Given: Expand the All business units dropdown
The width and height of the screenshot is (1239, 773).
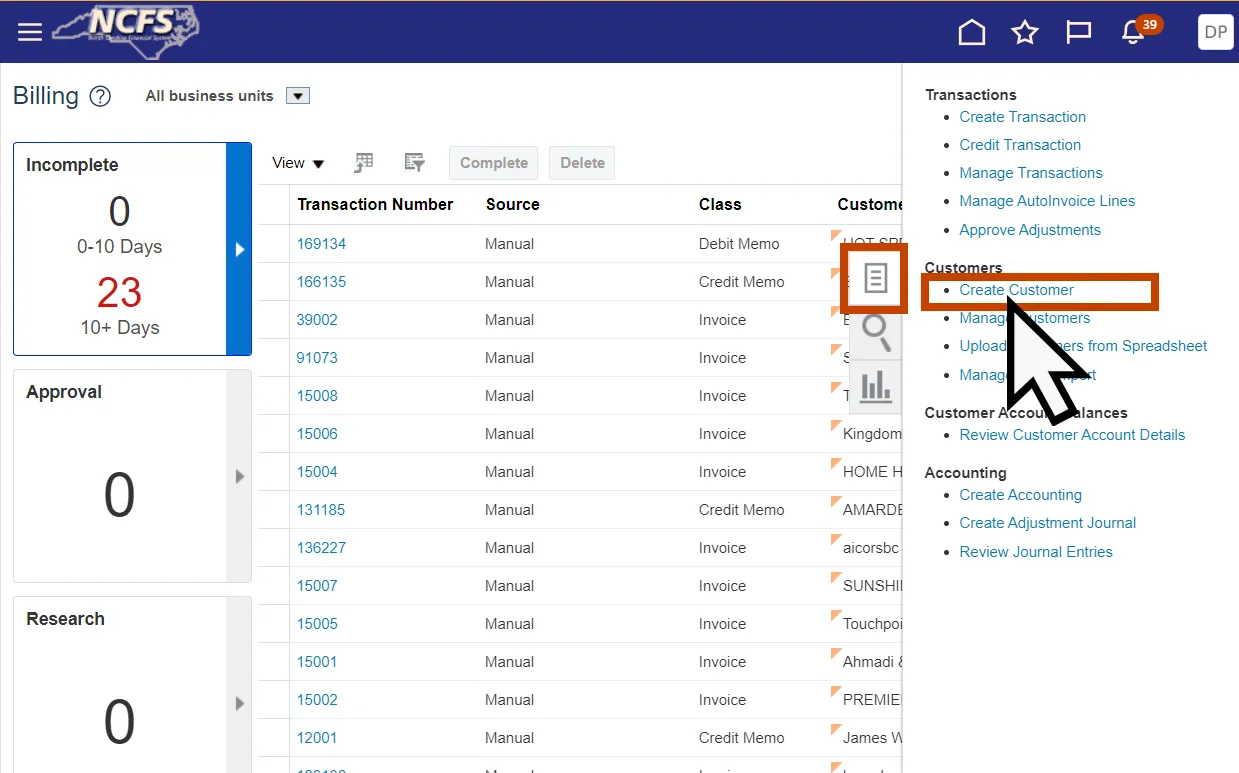Looking at the screenshot, I should [298, 96].
